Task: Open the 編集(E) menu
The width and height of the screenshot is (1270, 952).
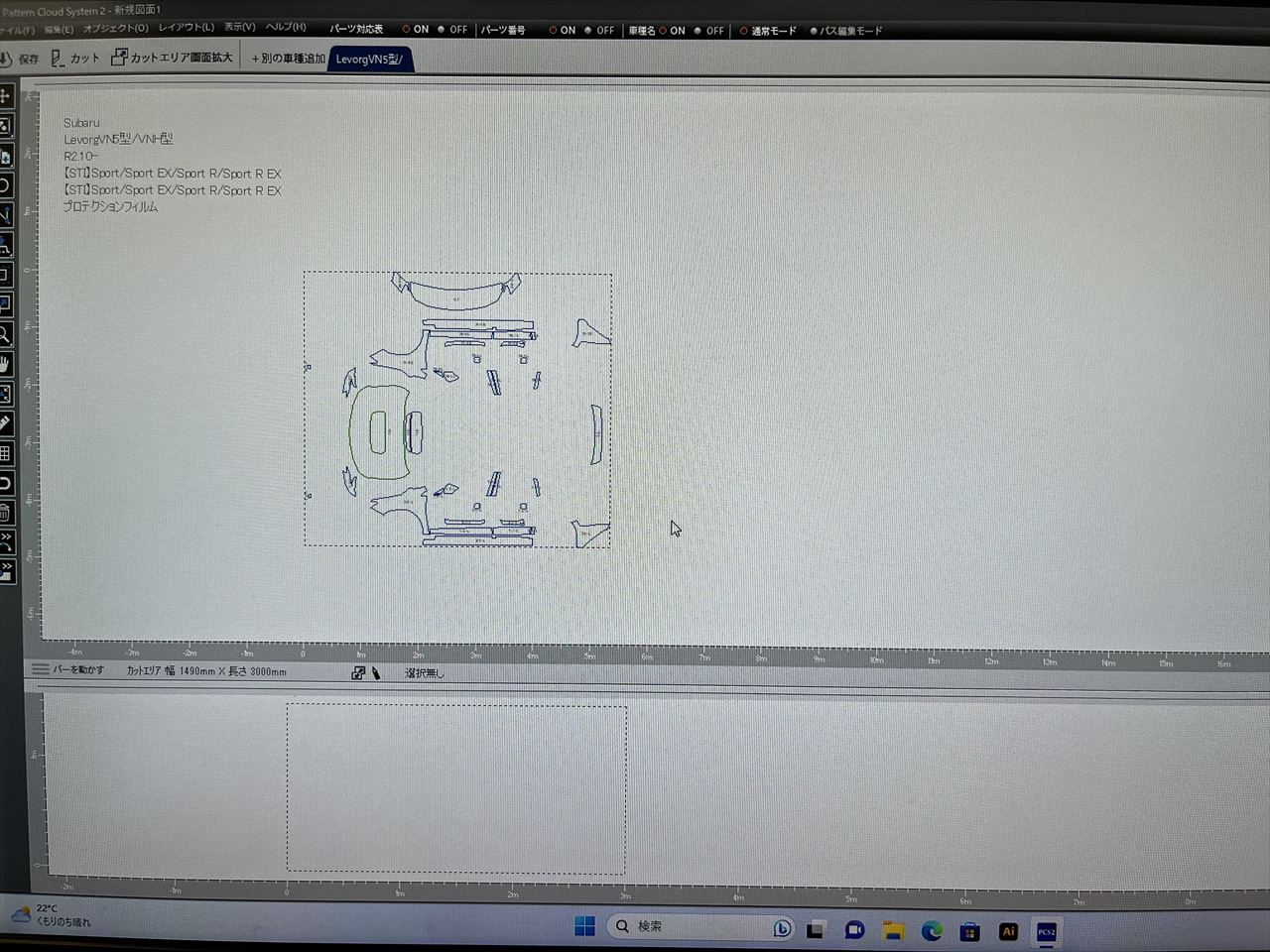Action: click(59, 29)
